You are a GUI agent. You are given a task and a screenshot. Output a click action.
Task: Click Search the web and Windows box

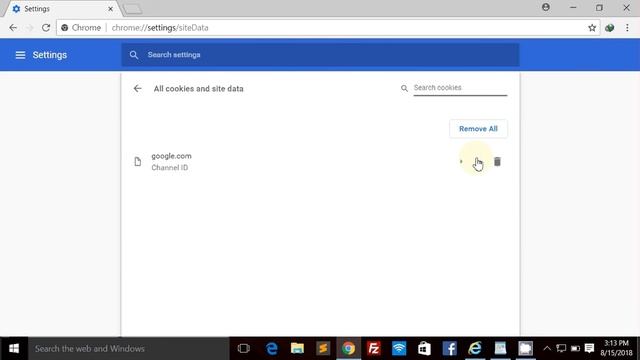[x=129, y=349]
